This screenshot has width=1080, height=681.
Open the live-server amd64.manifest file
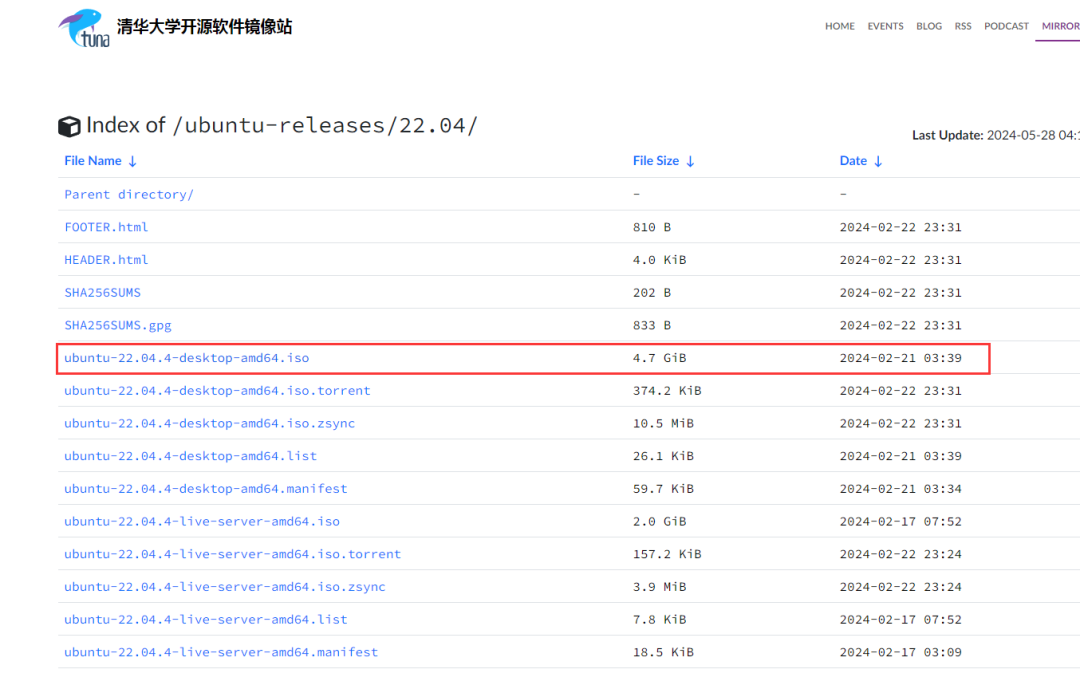221,652
